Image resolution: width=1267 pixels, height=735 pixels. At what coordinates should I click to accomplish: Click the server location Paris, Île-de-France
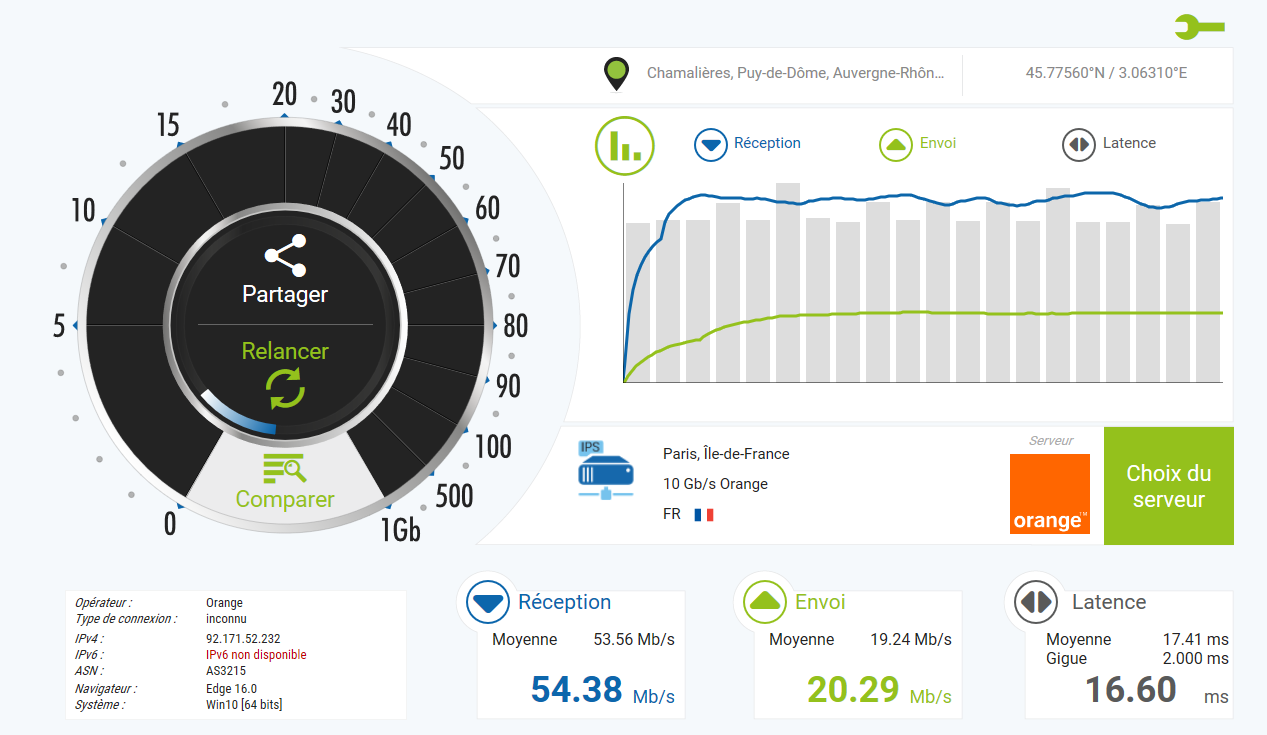coord(726,454)
